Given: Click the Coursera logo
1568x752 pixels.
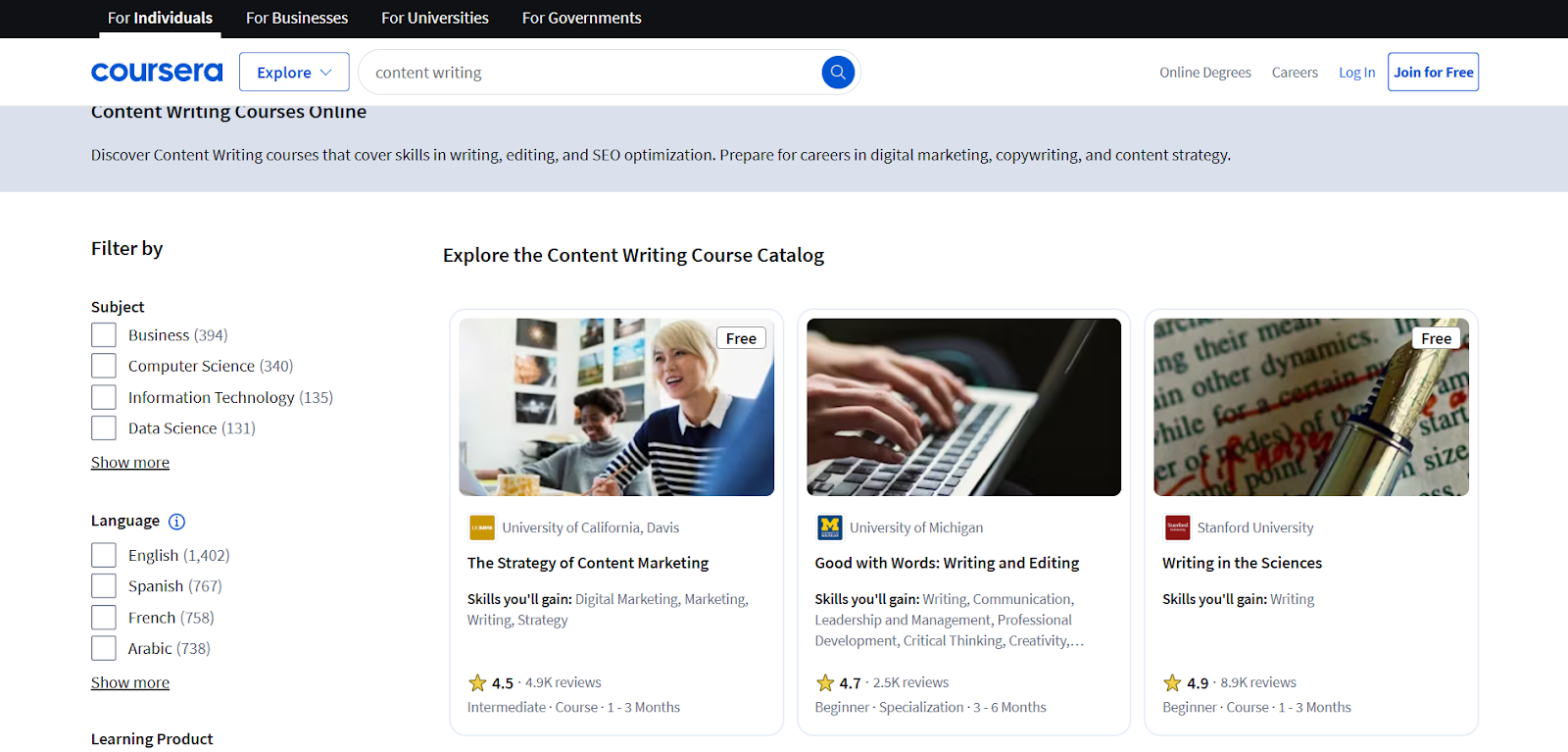Looking at the screenshot, I should coord(157,73).
